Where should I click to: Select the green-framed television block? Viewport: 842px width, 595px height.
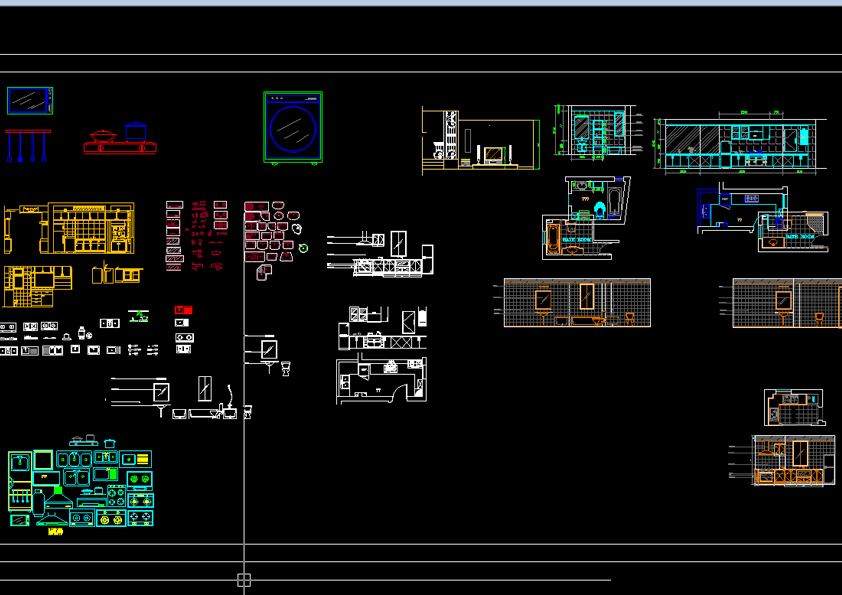pos(30,100)
